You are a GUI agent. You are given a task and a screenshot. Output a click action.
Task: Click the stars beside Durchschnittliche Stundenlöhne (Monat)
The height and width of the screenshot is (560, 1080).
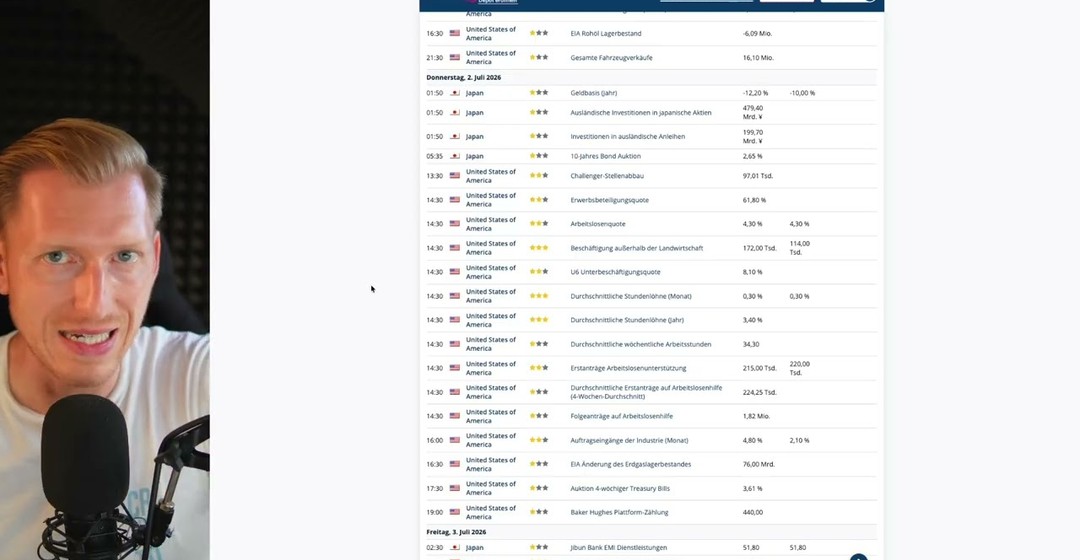click(539, 296)
